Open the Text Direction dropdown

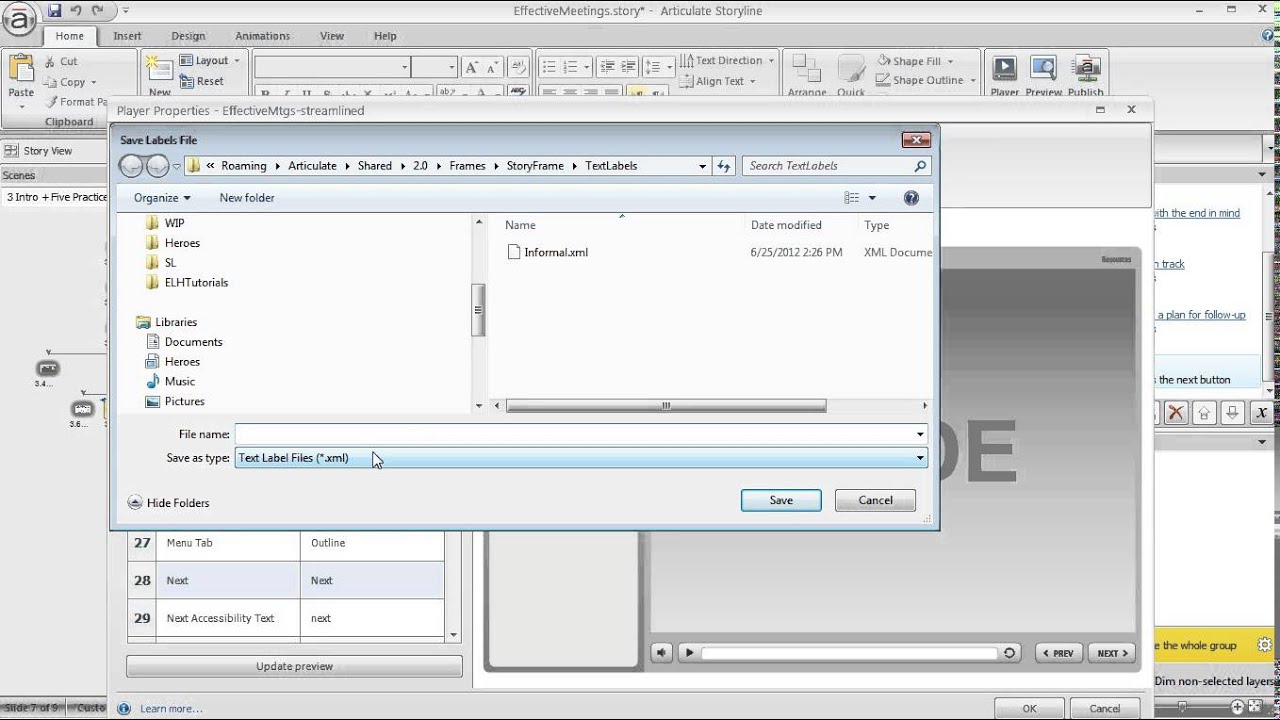coord(728,60)
